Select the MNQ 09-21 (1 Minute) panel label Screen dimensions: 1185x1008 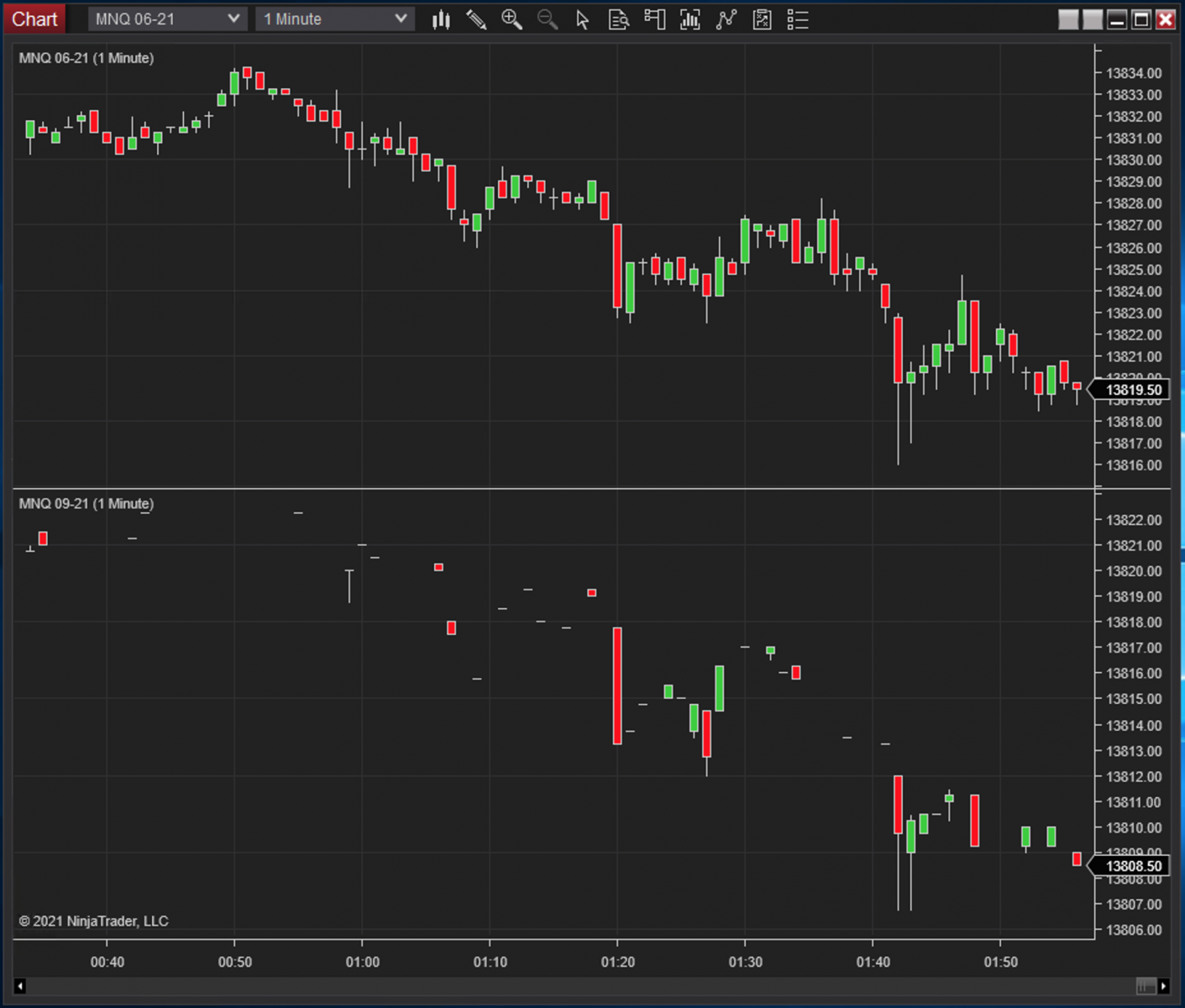coord(87,504)
